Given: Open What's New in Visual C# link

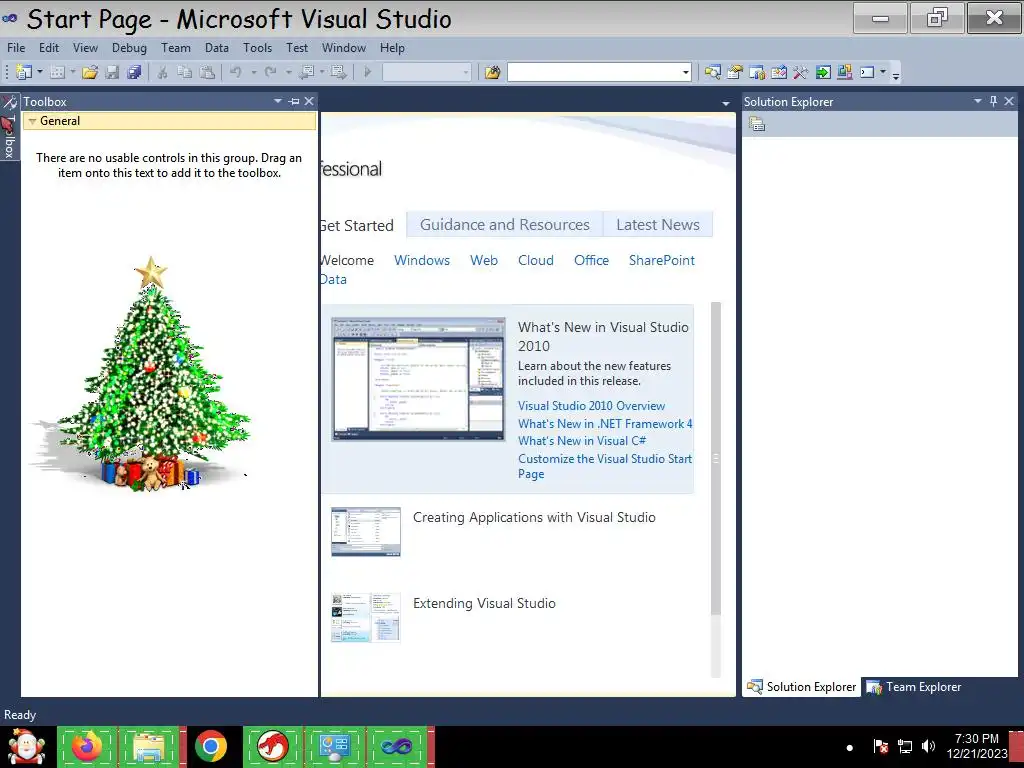Looking at the screenshot, I should click(x=582, y=441).
